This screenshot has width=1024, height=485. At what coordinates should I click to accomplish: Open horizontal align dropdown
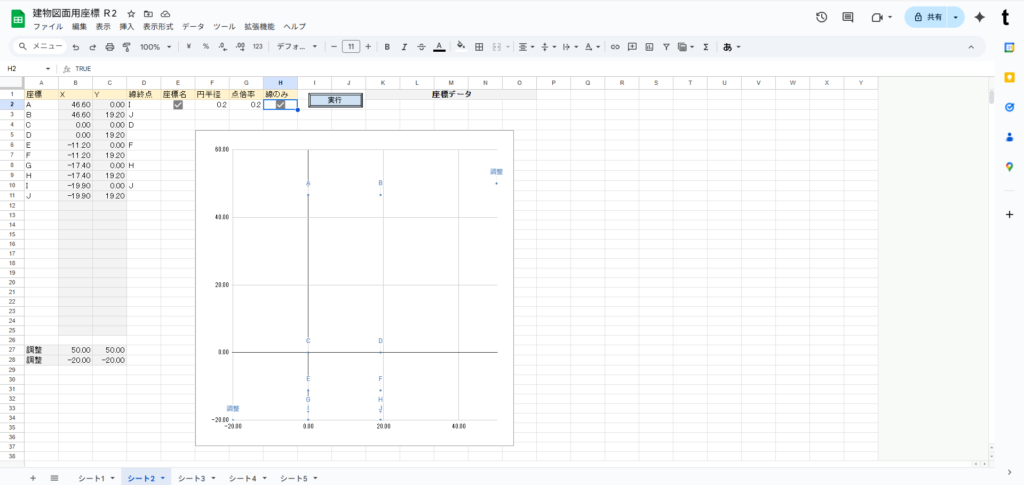point(525,47)
